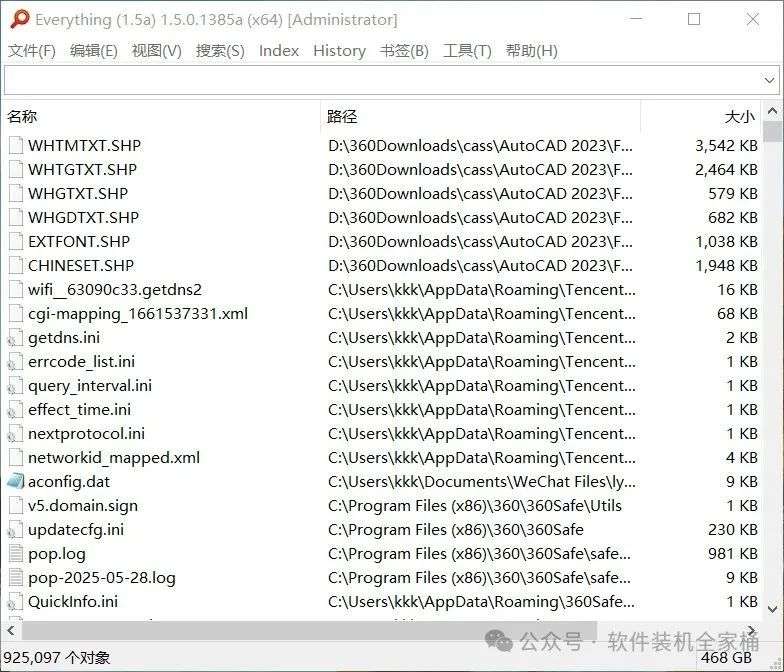Click the cgi-mapping xml file icon

16,313
